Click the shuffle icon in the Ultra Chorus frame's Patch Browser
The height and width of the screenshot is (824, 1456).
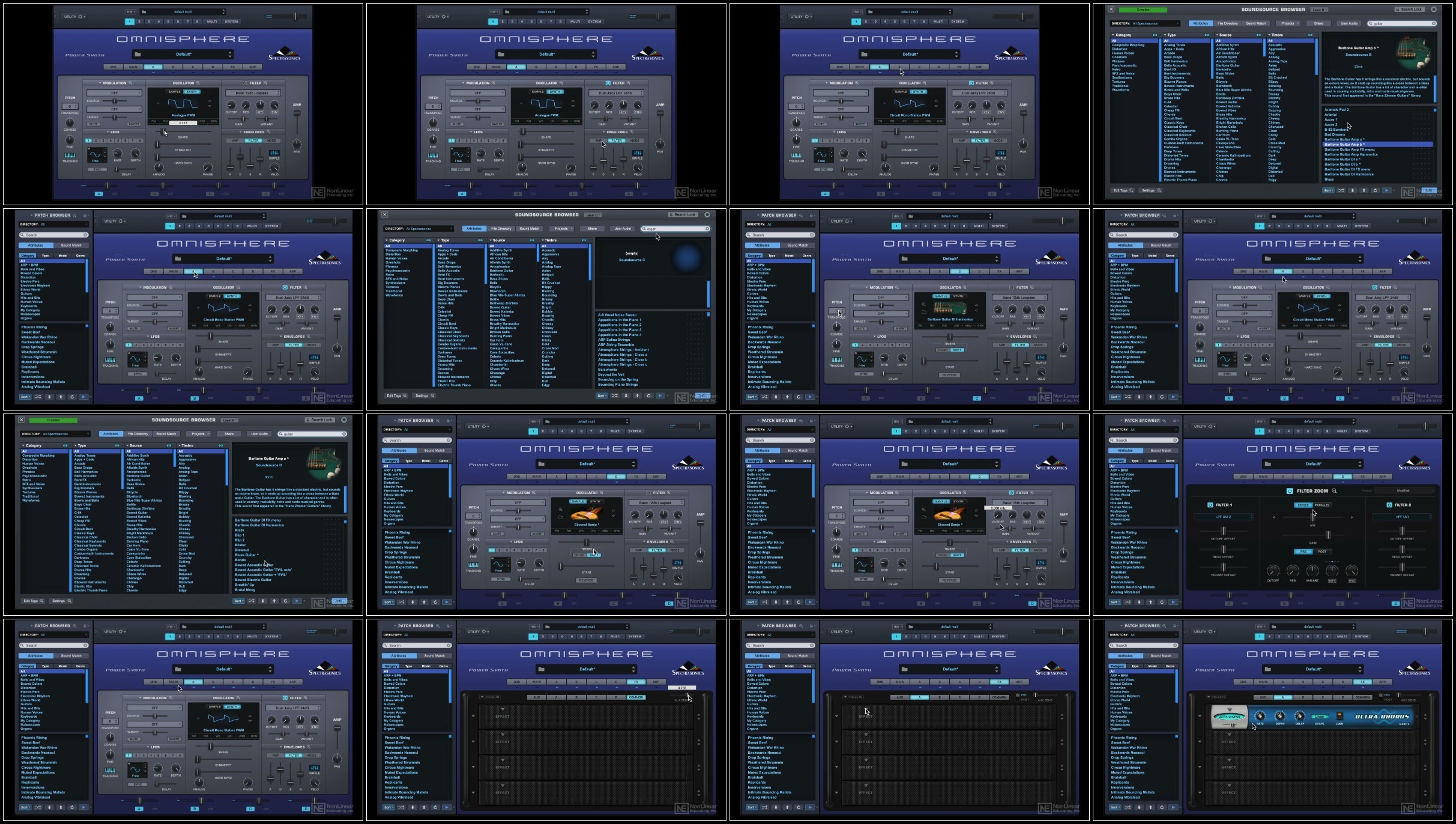tap(1128, 807)
